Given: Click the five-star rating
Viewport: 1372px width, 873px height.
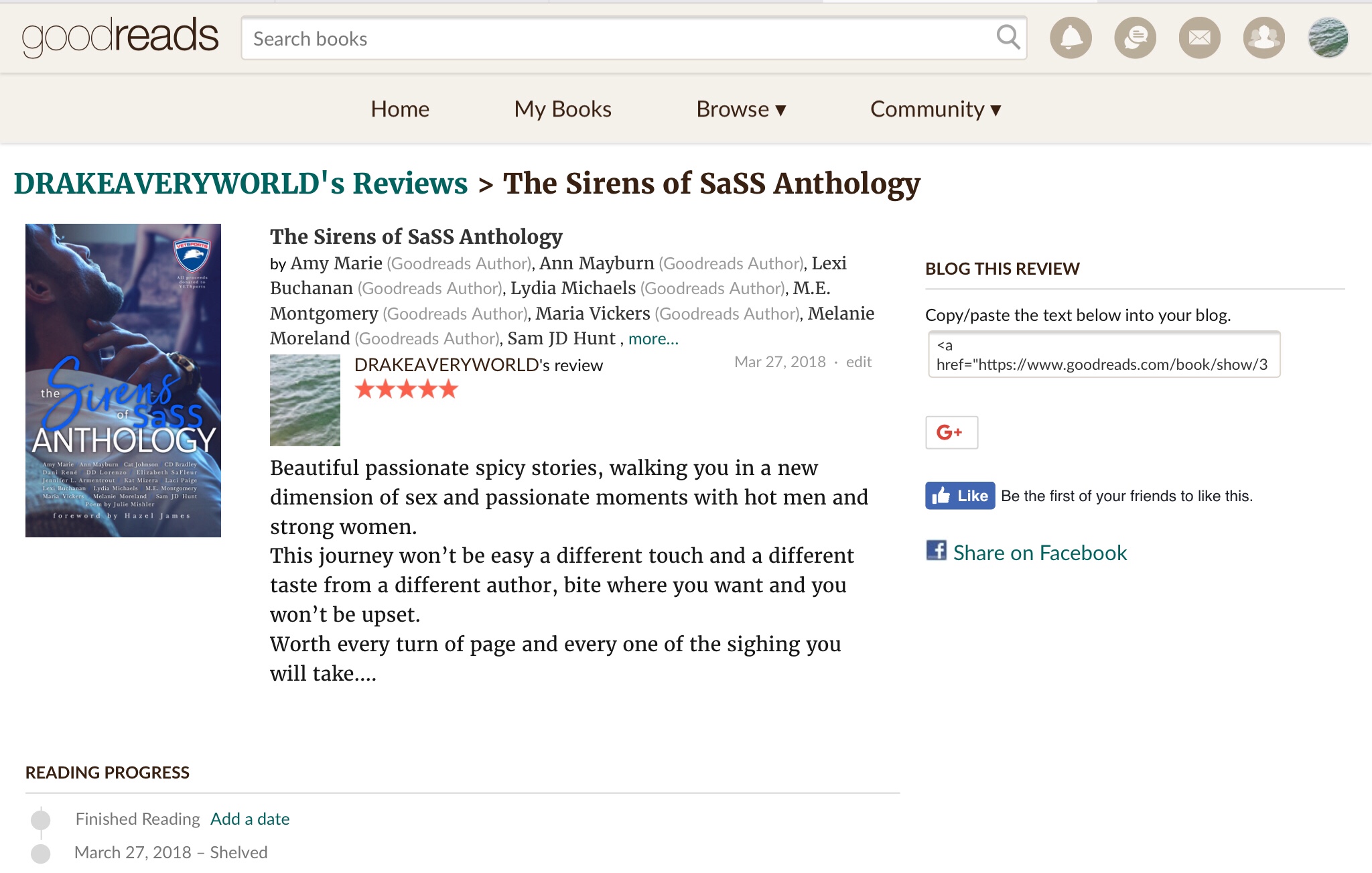Looking at the screenshot, I should click(406, 389).
